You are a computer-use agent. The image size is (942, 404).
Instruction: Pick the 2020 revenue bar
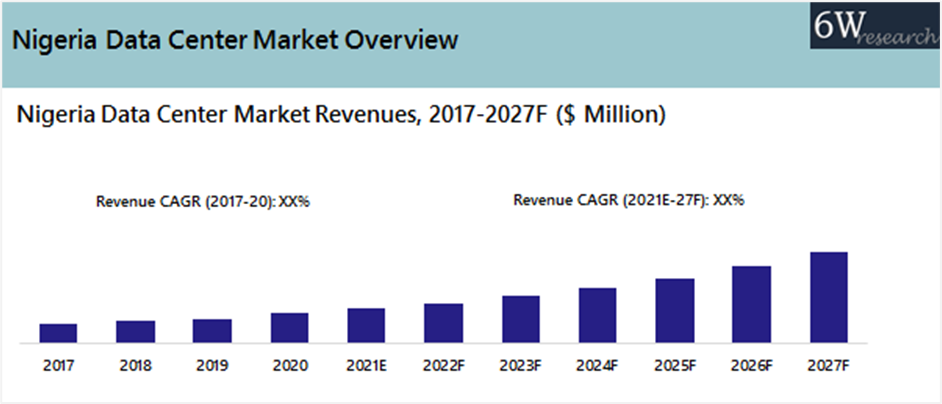point(289,328)
